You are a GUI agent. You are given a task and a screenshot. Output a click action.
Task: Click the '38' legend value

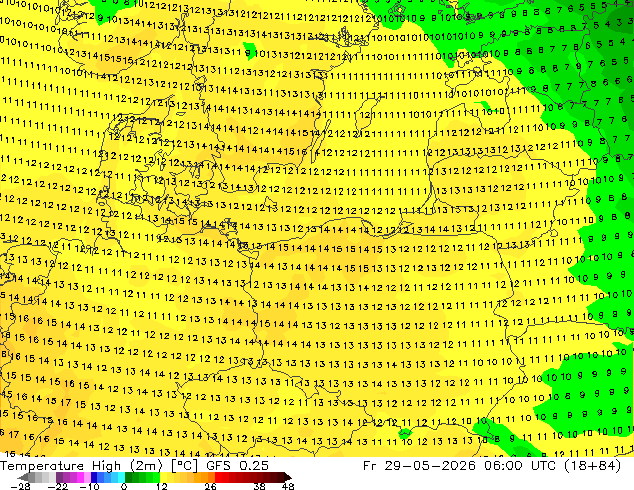pyautogui.click(x=260, y=486)
